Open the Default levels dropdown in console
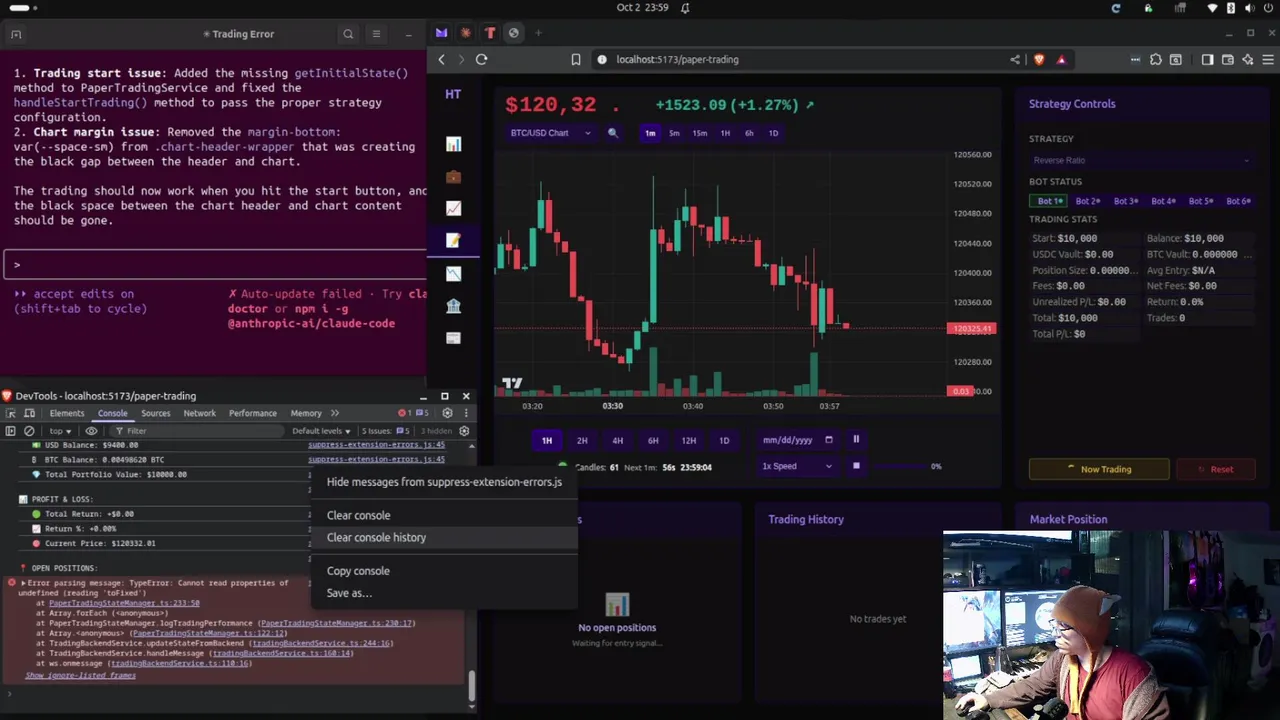Viewport: 1280px width, 720px height. click(321, 431)
